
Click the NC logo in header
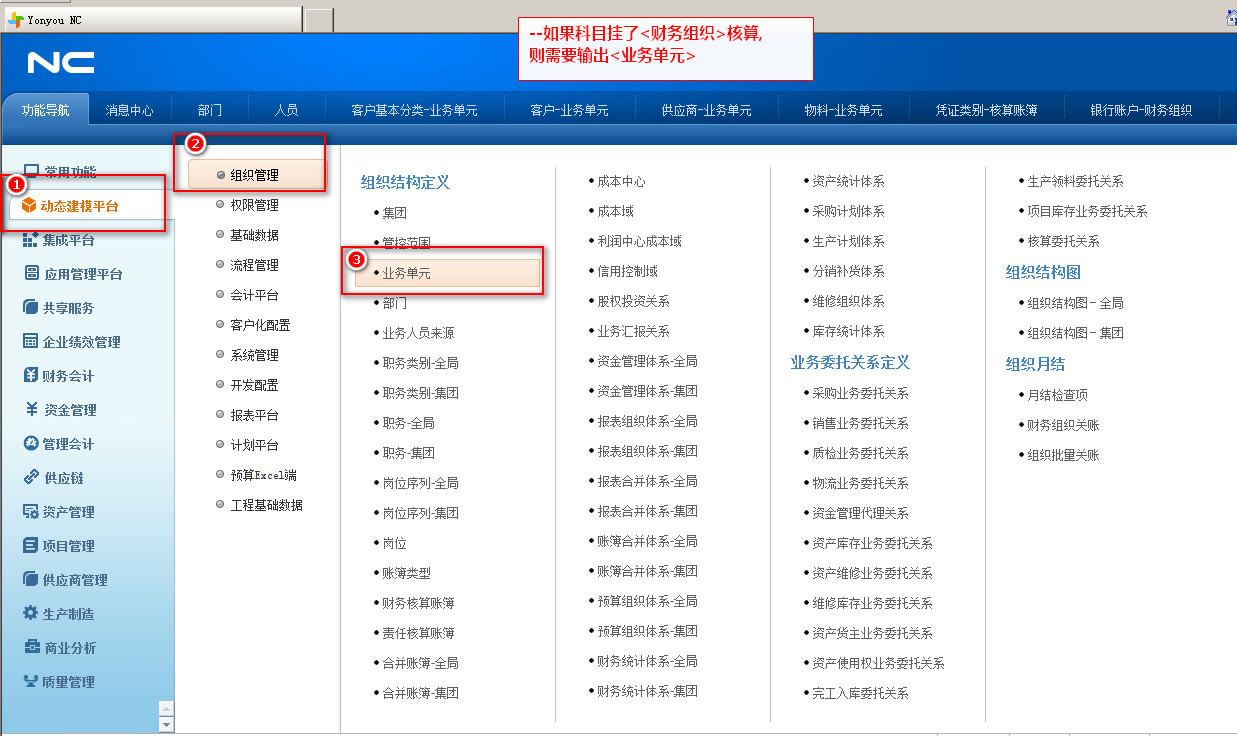(x=61, y=64)
